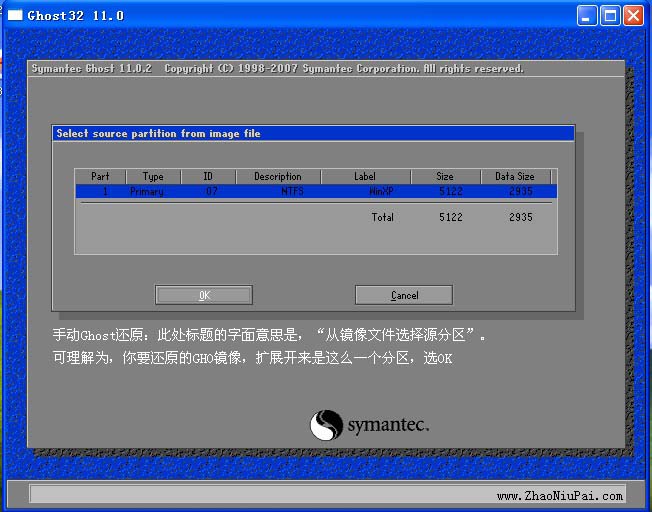Viewport: 652px width, 512px height.
Task: Click the WinXP label cell
Action: [381, 191]
